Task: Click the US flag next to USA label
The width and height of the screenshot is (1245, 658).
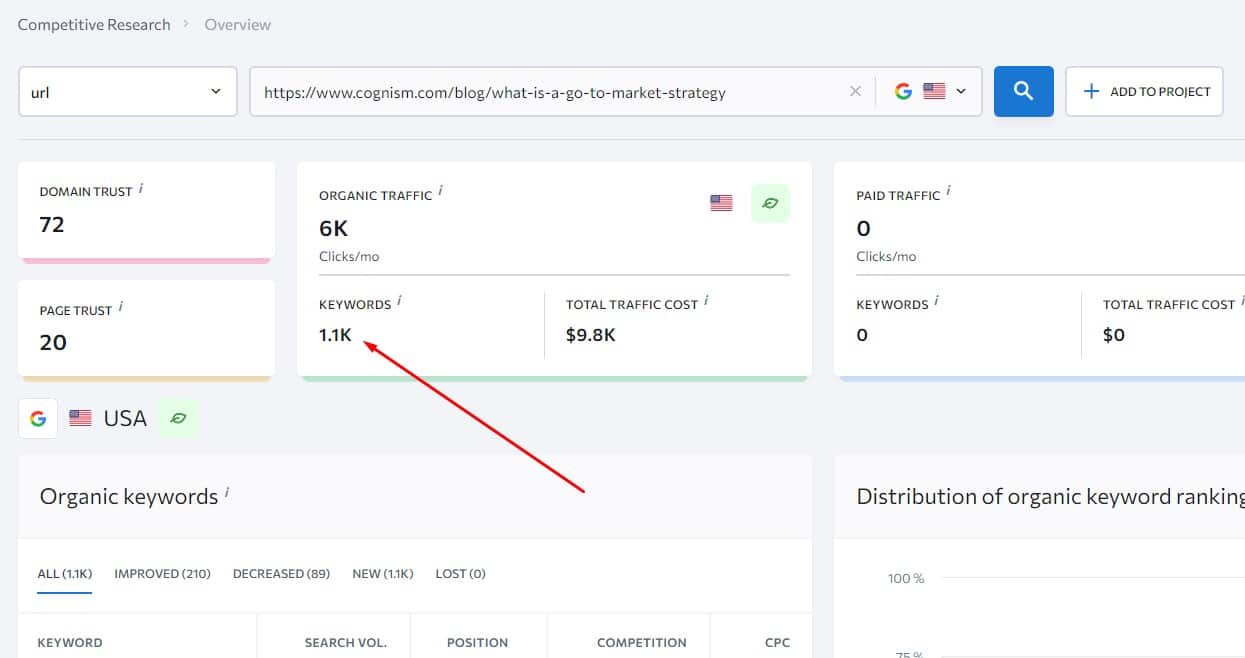Action: coord(80,418)
